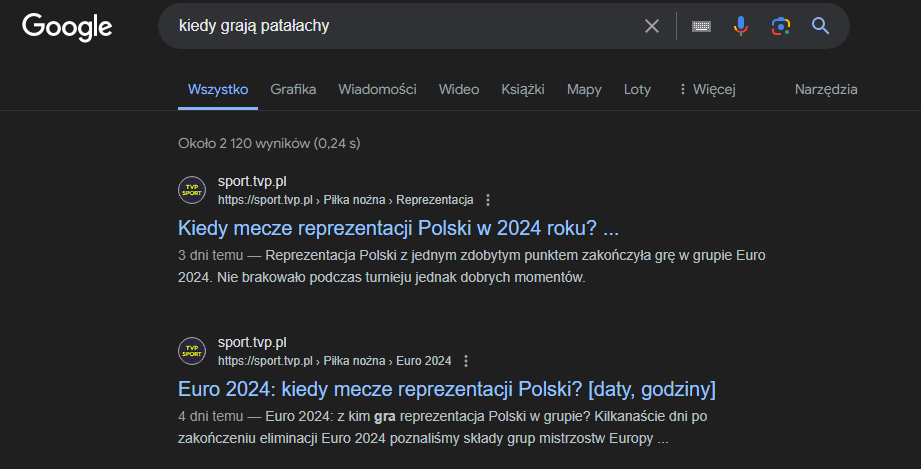Click the 'Około 2 120 wyników' result count

pyautogui.click(x=269, y=143)
